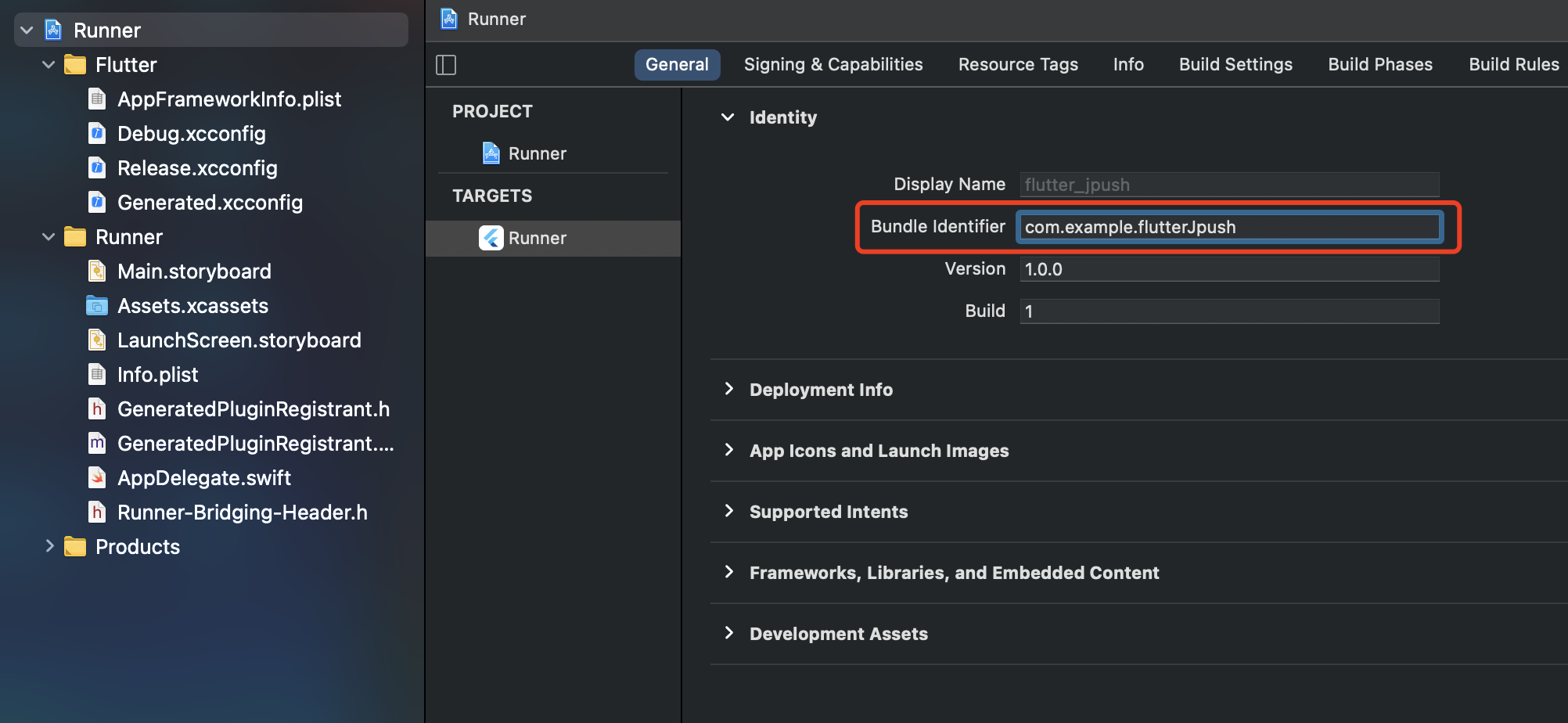Select the General tab

coord(677,65)
